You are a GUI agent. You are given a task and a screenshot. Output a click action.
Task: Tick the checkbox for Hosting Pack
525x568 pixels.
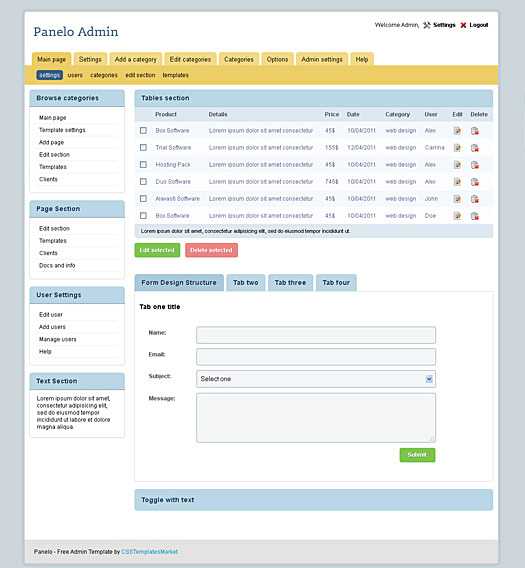[x=143, y=164]
